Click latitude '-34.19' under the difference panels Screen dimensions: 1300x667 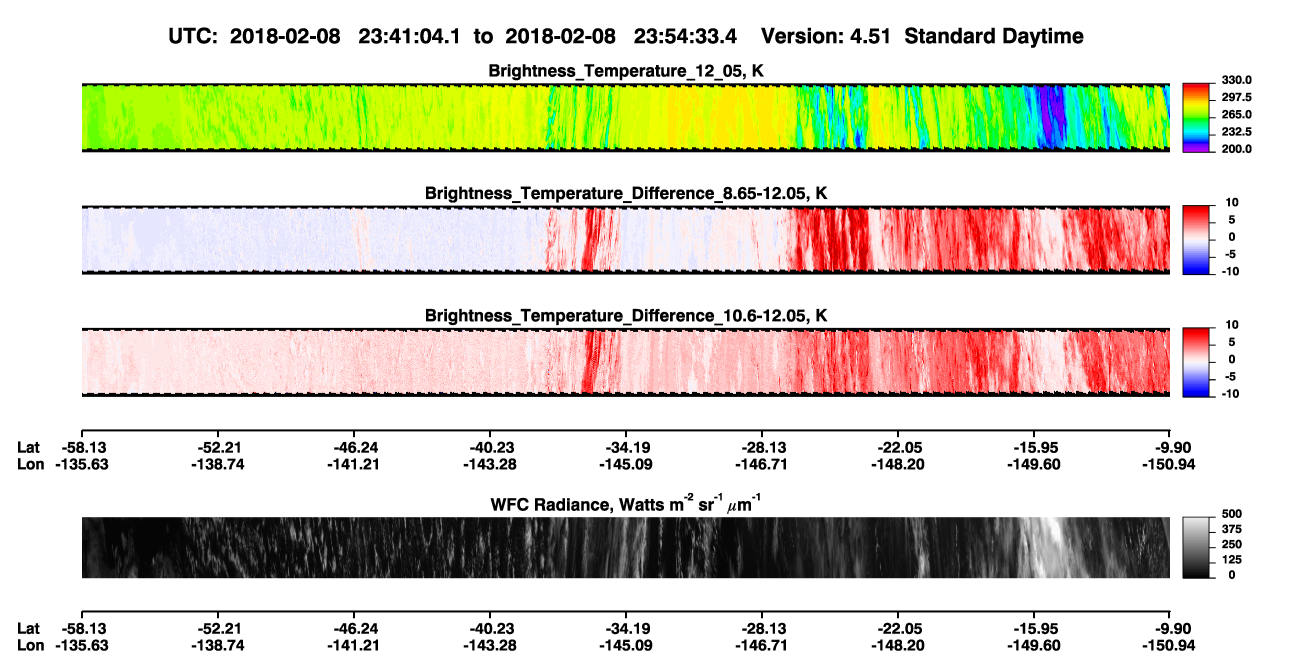(x=627, y=447)
